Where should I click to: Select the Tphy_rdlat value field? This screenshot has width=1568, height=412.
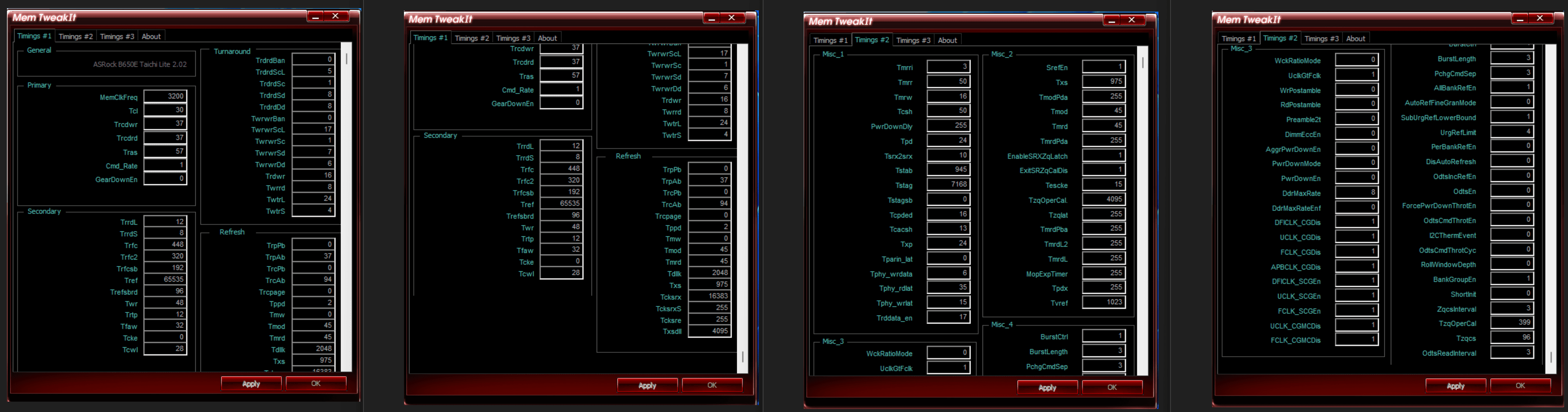(948, 288)
